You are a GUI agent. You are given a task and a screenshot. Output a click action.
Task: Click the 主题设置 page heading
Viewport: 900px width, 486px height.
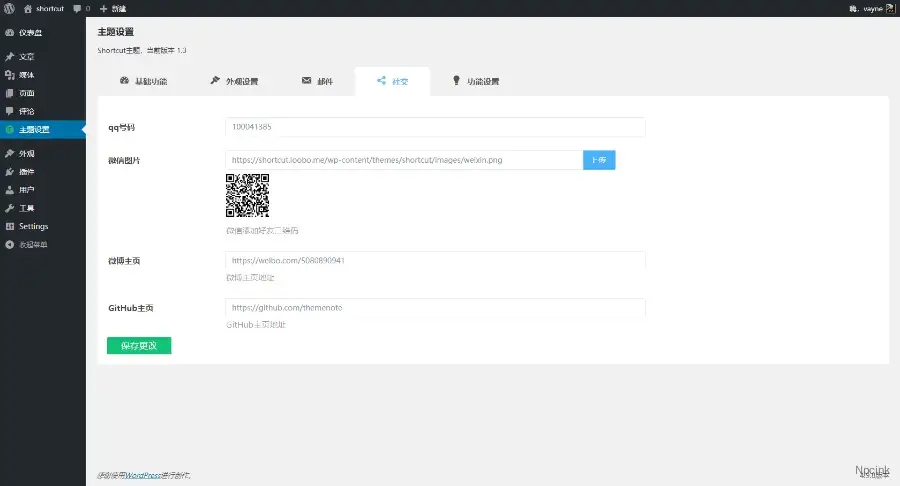[115, 32]
